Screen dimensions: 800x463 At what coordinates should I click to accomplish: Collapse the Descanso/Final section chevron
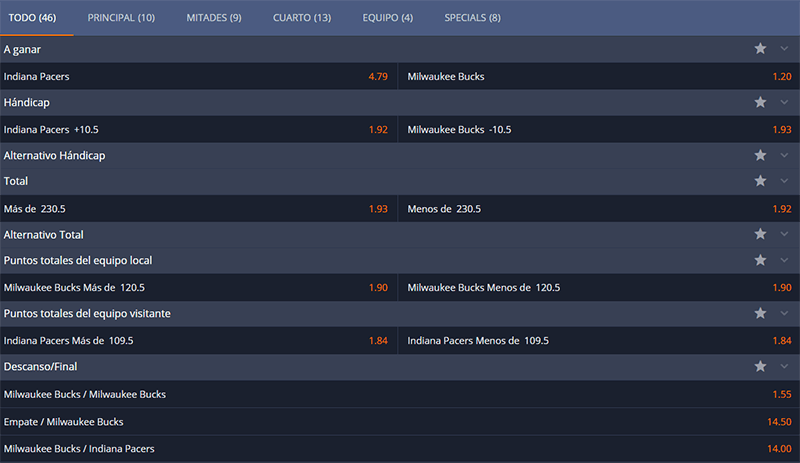tap(784, 366)
